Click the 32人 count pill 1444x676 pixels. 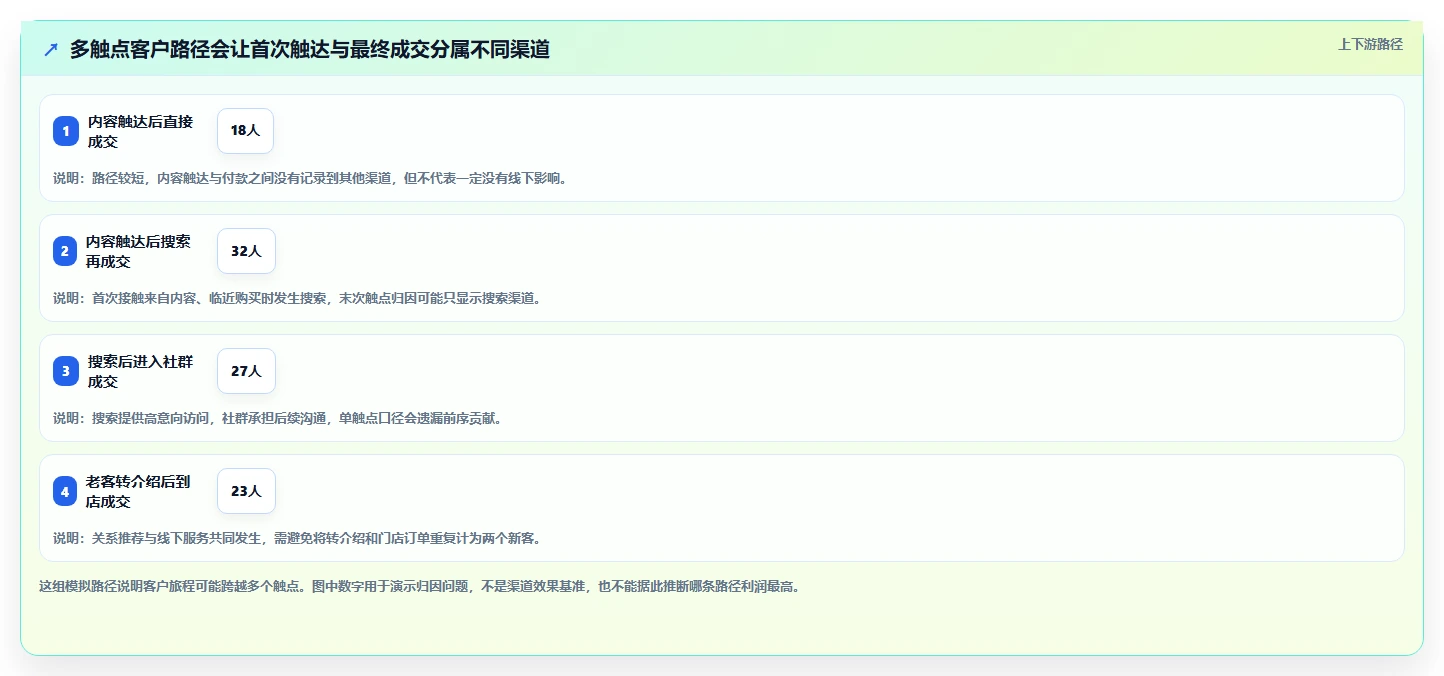coord(246,251)
